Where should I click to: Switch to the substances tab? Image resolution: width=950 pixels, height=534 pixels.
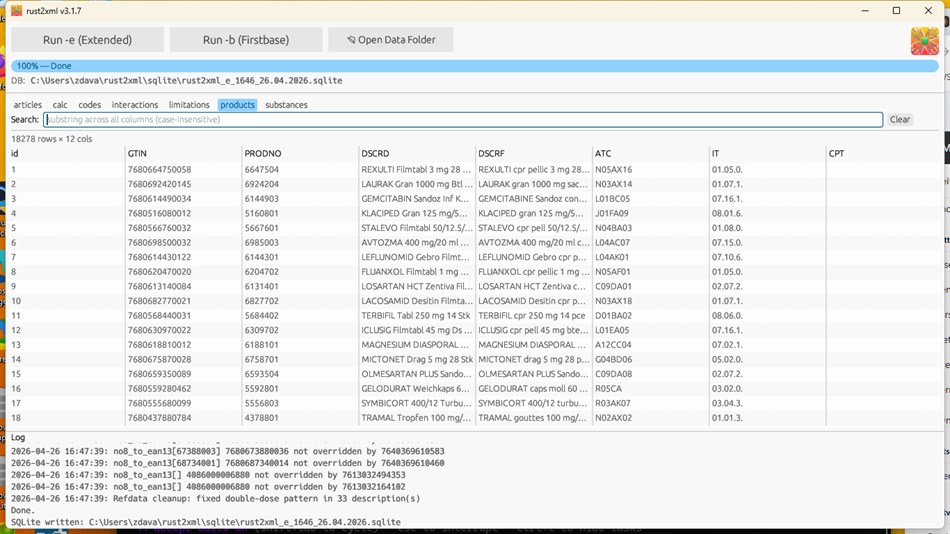[287, 105]
